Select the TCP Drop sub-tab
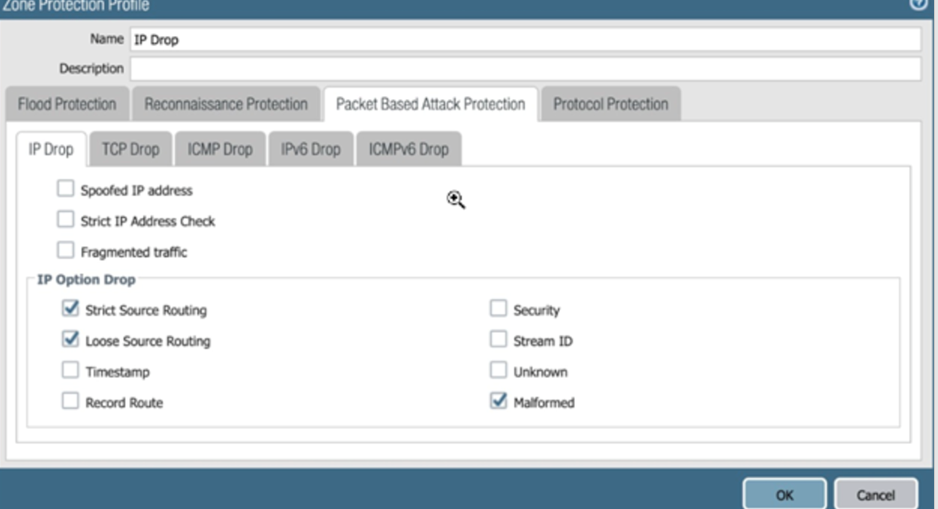This screenshot has height=509, width=938. tap(130, 149)
